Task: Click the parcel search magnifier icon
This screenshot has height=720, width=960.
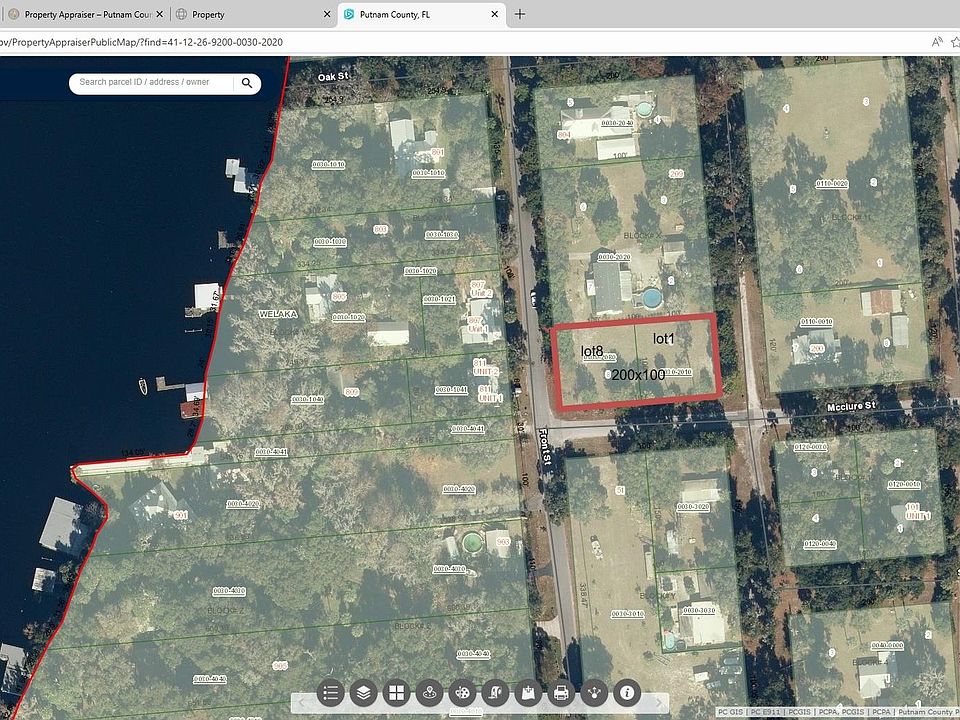Action: 246,83
